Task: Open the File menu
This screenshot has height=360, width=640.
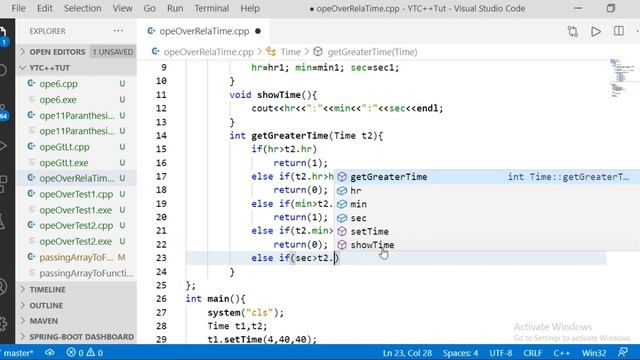Action: point(18,8)
